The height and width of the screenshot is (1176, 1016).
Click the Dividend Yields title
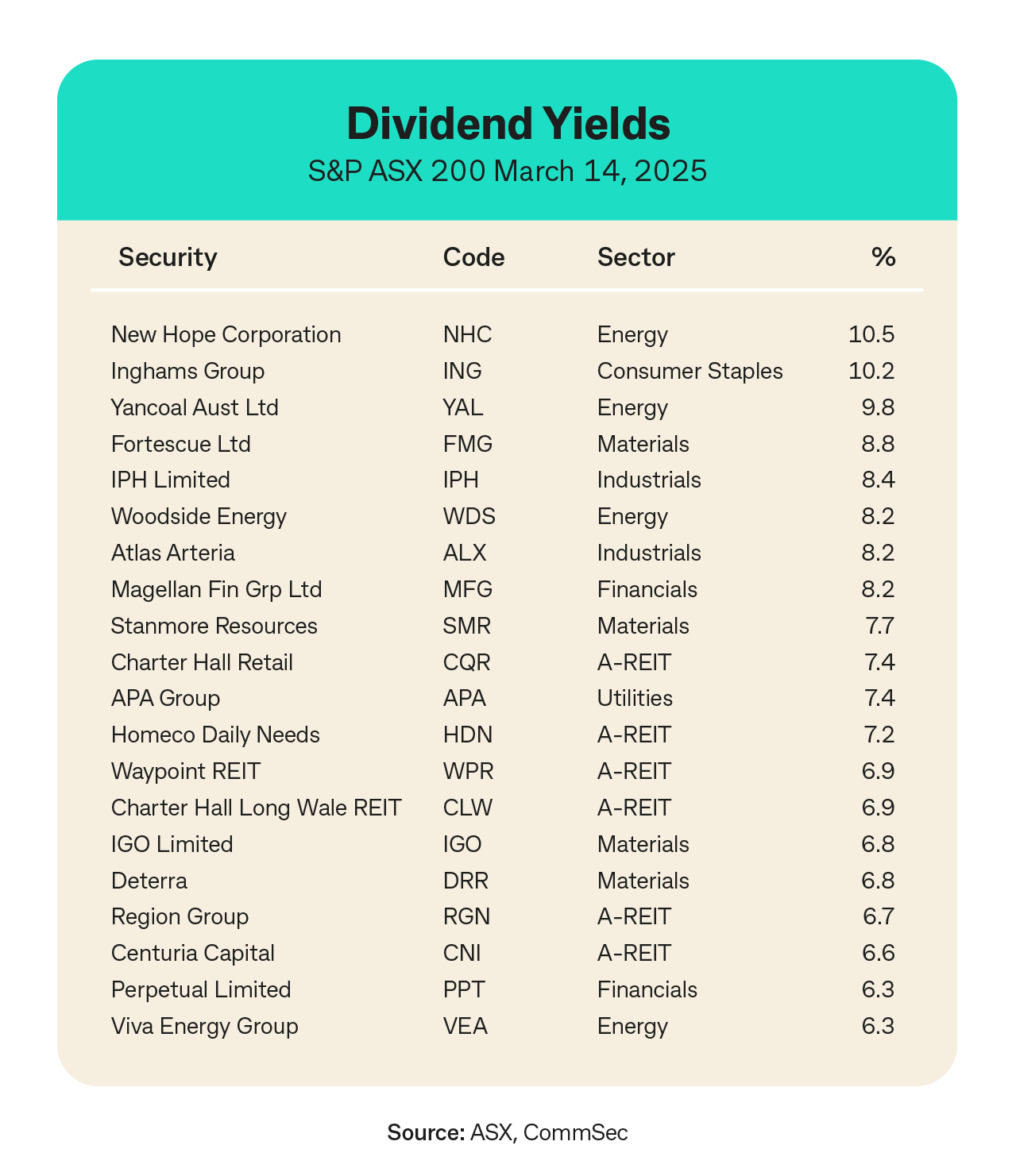click(x=508, y=125)
